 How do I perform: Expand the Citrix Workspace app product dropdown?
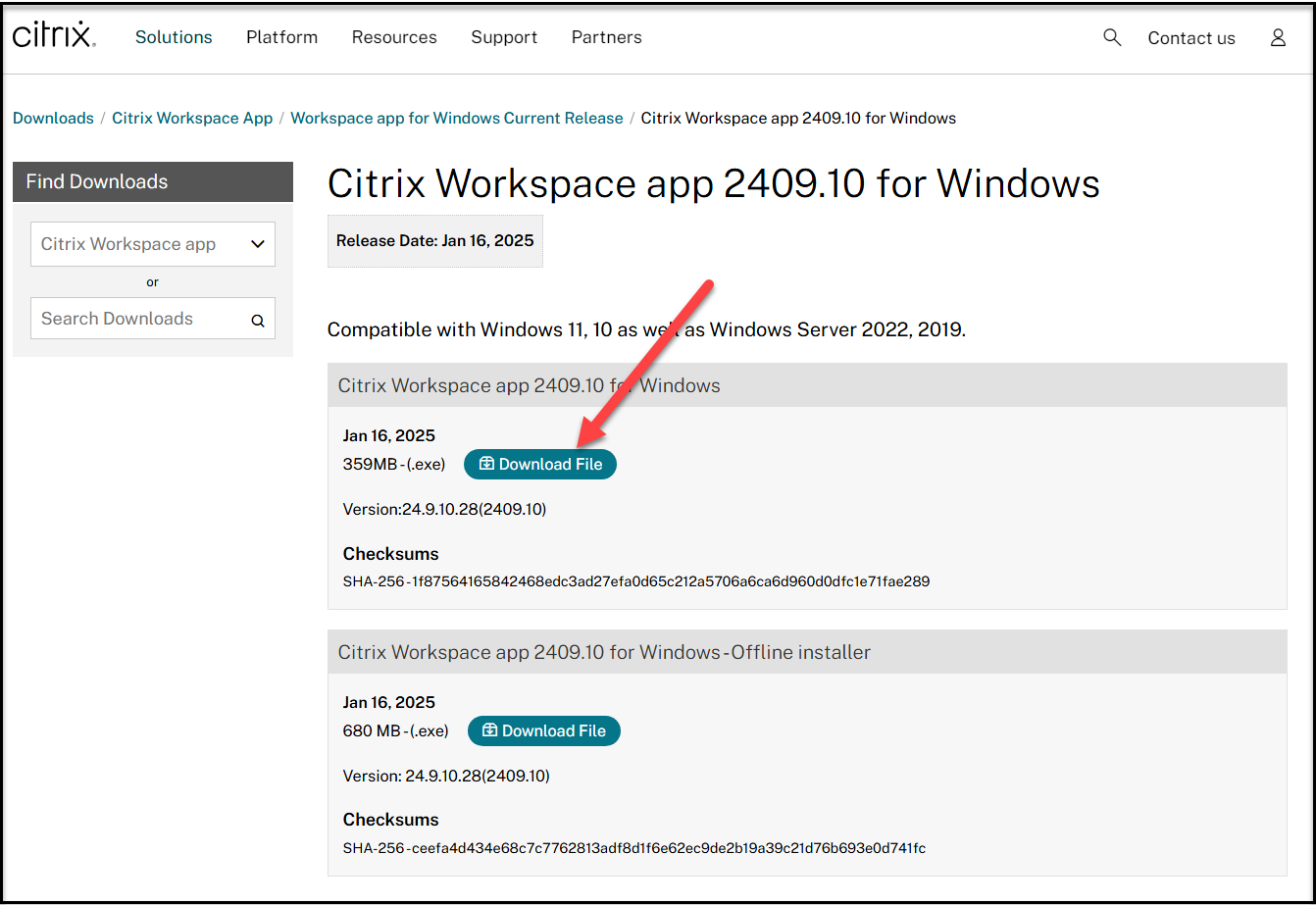pyautogui.click(x=153, y=244)
